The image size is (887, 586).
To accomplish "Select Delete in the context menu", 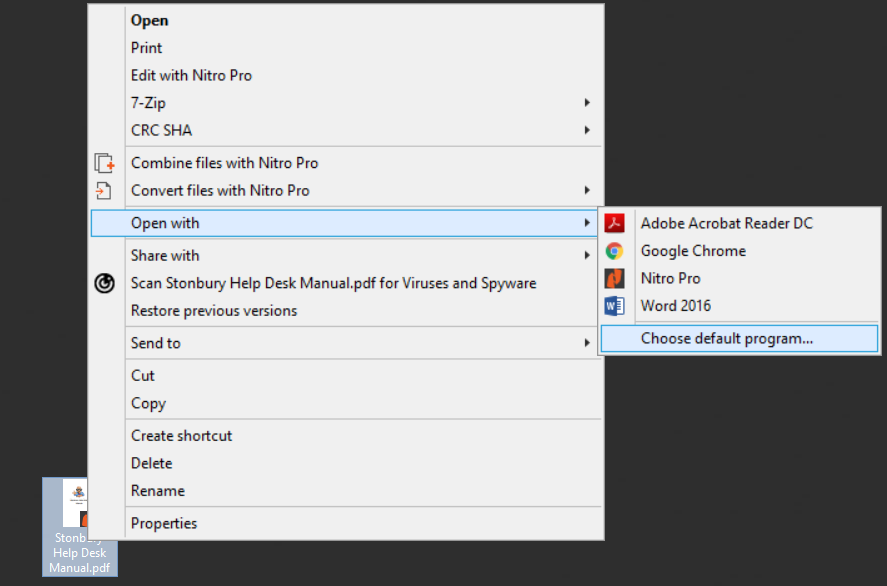I will (x=346, y=463).
